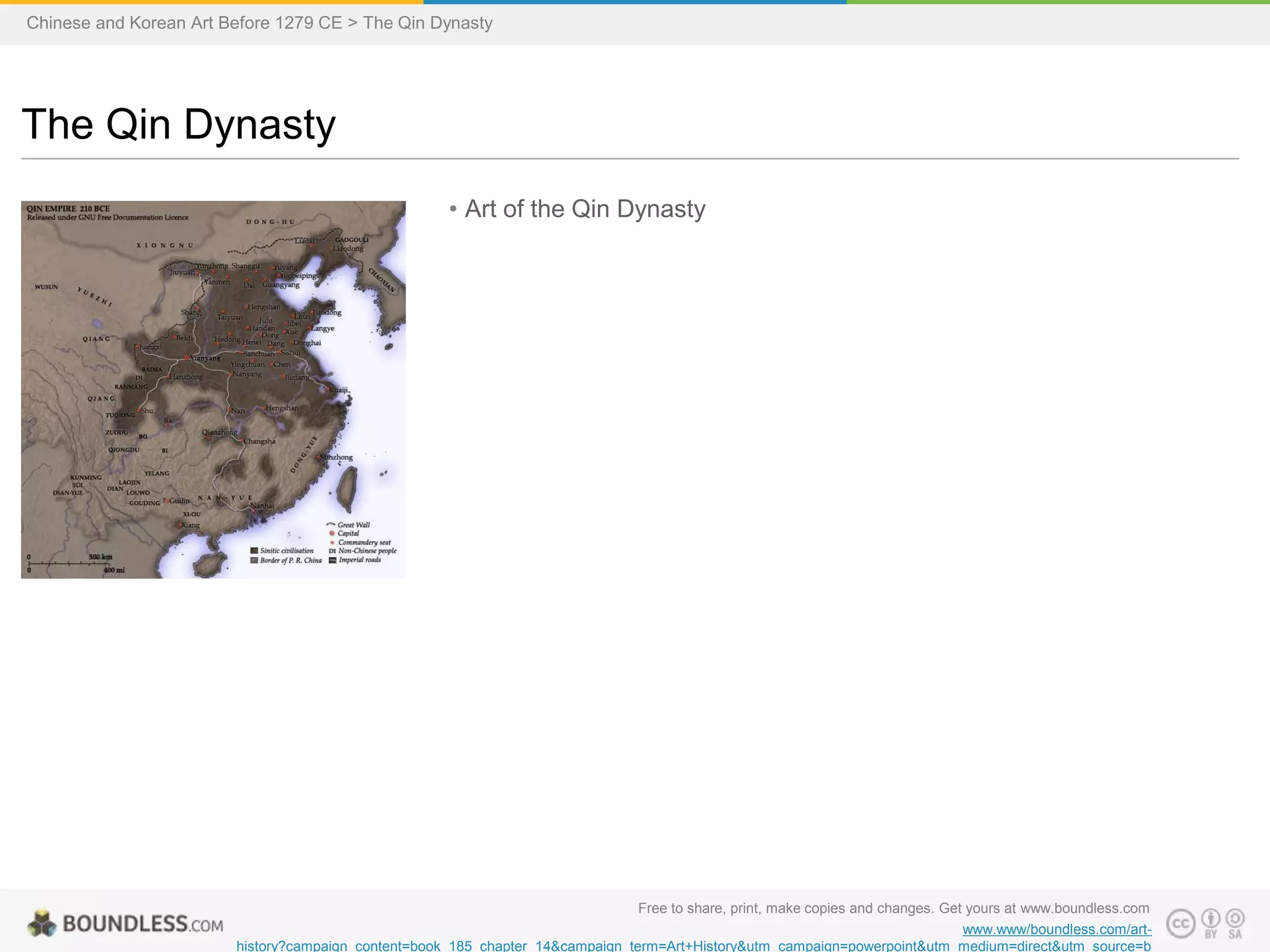The height and width of the screenshot is (952, 1270).
Task: Click the Boundless cube logo icon
Action: (42, 923)
